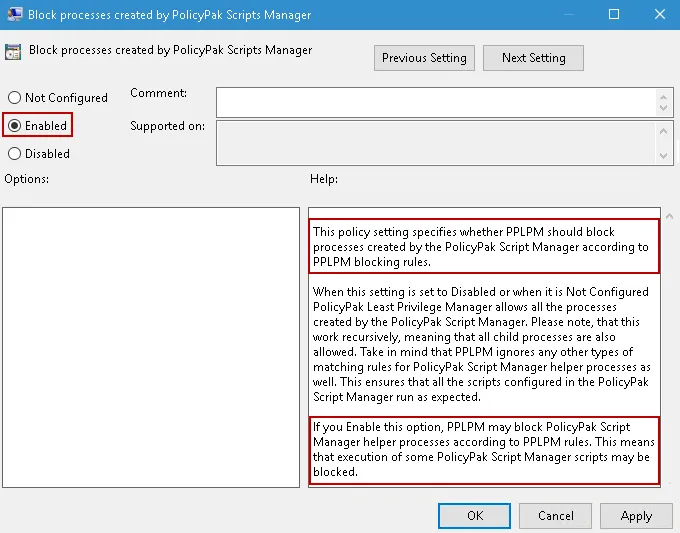Click the policy setting icon beside the heading
The height and width of the screenshot is (533, 680).
(14, 52)
